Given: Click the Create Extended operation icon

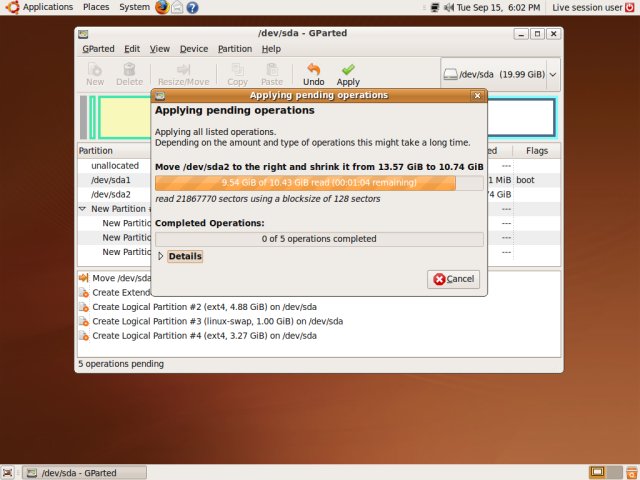Looking at the screenshot, I should point(83,293).
